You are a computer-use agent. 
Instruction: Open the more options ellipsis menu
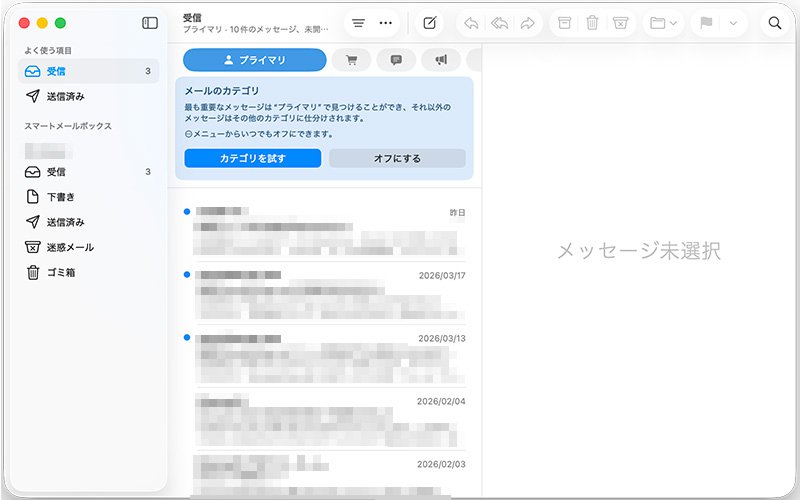coord(386,23)
